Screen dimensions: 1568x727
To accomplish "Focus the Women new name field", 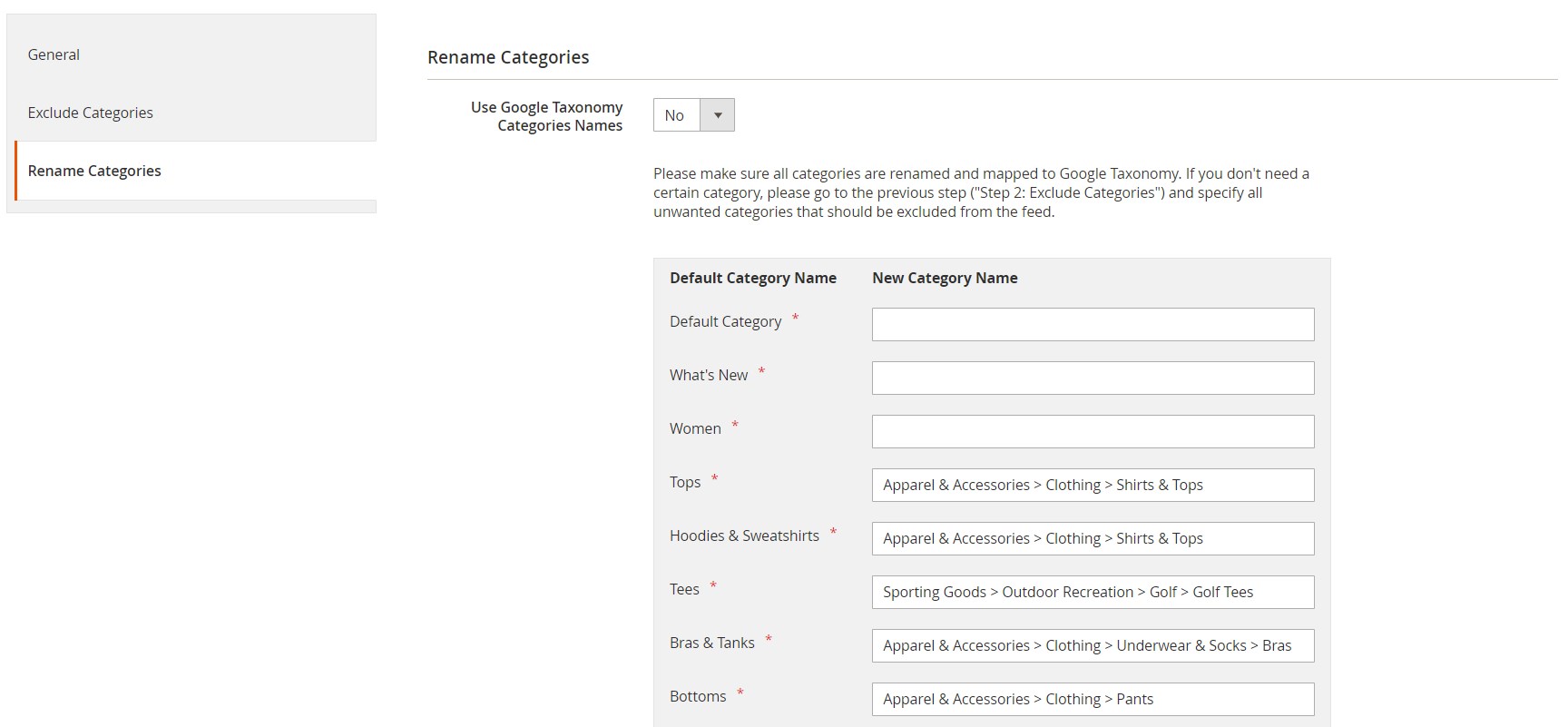I will [1093, 431].
